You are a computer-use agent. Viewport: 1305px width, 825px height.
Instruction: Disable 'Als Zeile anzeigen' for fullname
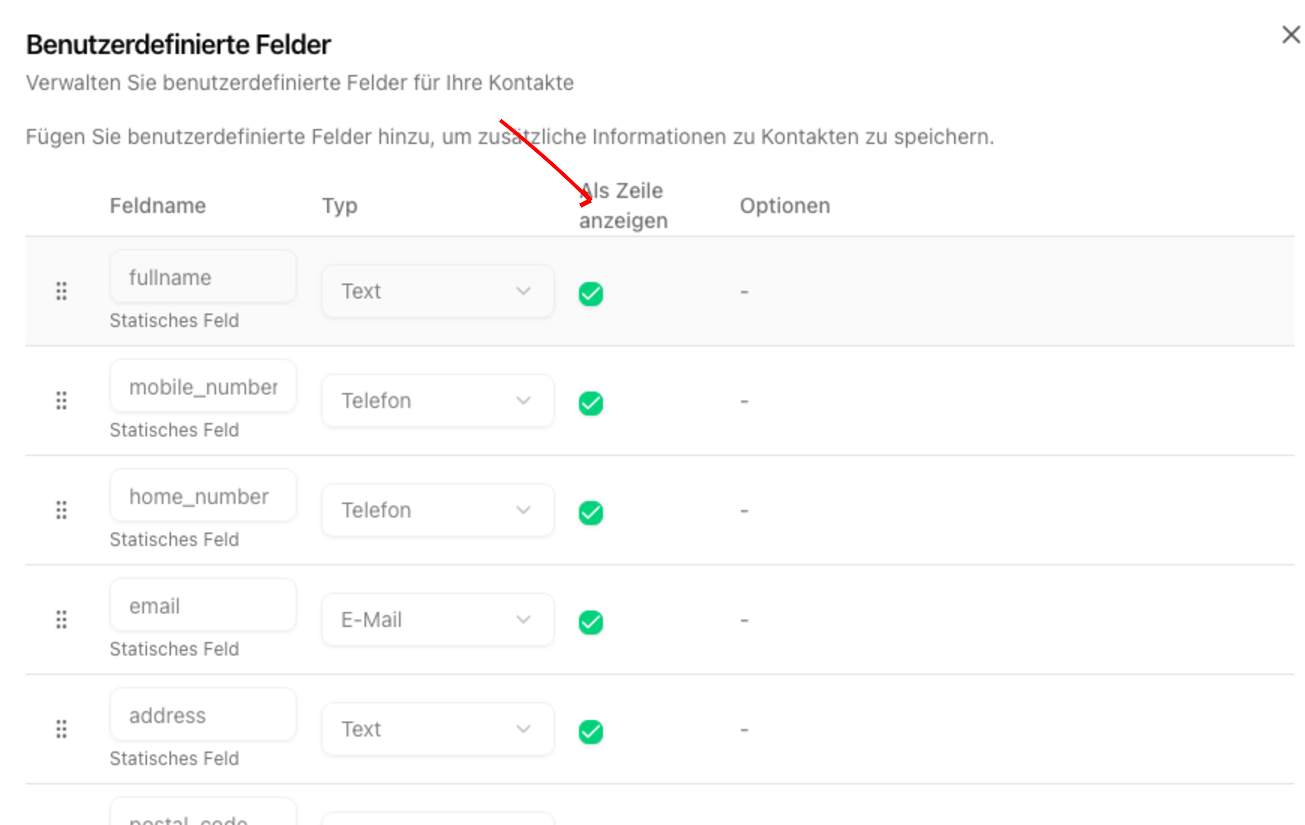pyautogui.click(x=591, y=294)
